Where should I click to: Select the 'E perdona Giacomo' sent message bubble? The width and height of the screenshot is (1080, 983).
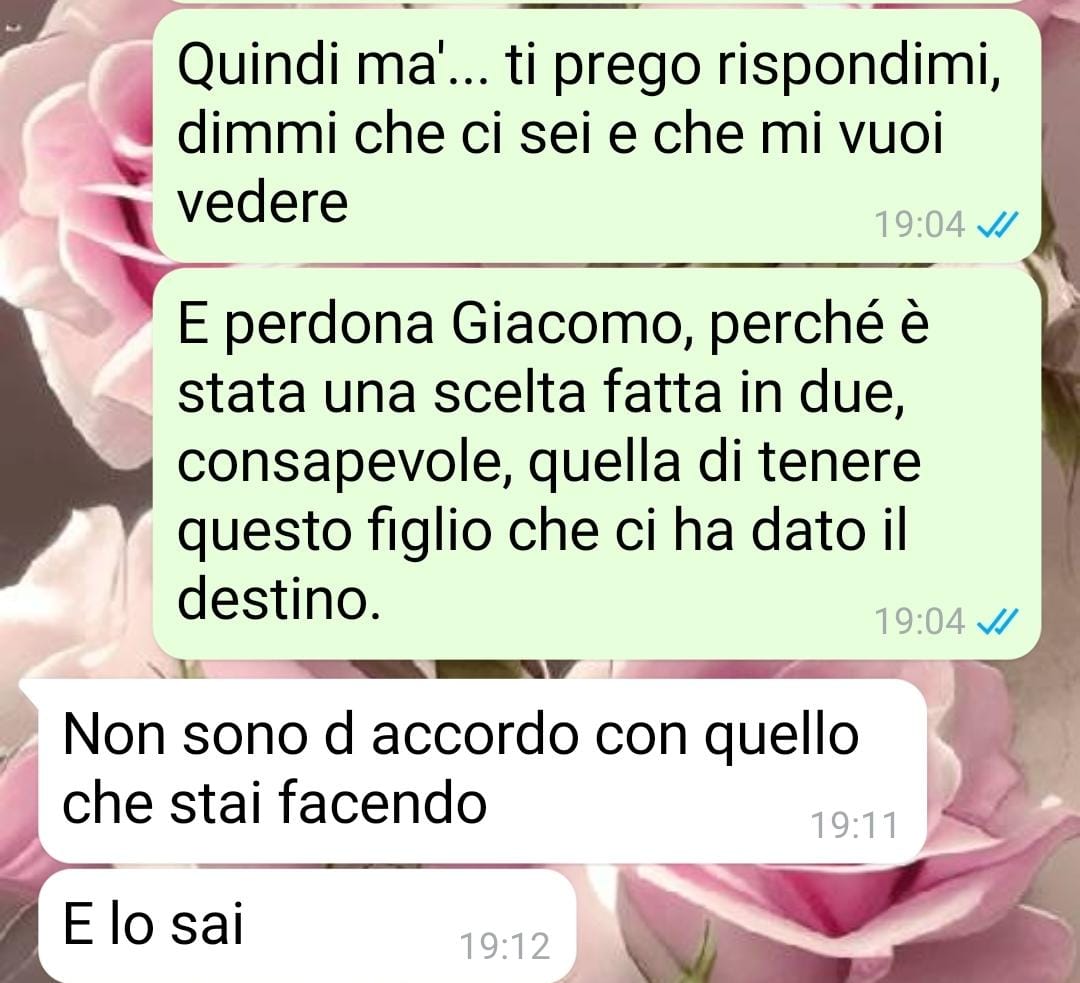596,464
